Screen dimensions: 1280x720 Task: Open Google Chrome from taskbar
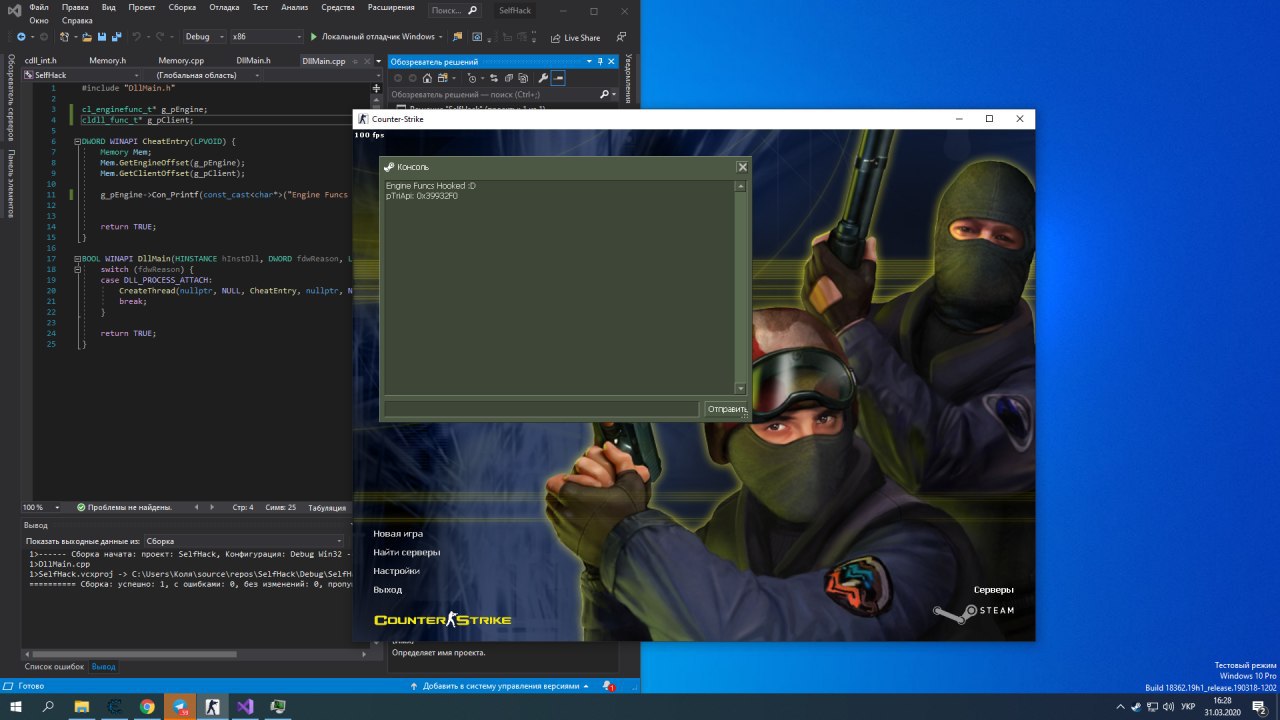[147, 706]
